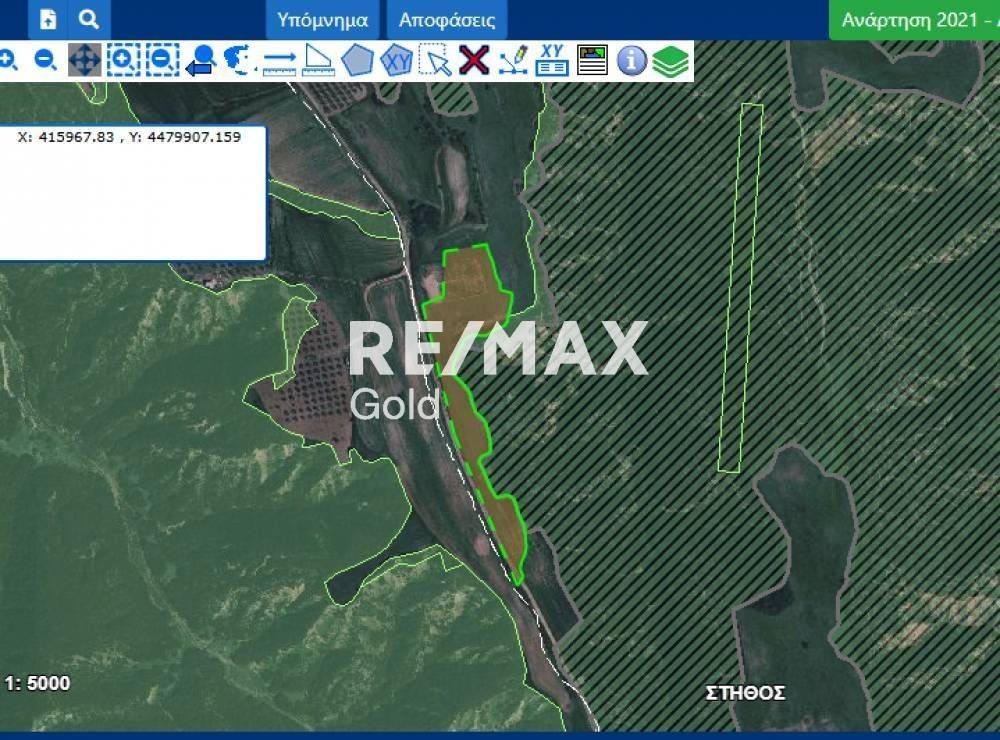This screenshot has height=740, width=1000.
Task: Toggle the green layers stack panel
Action: click(x=671, y=60)
